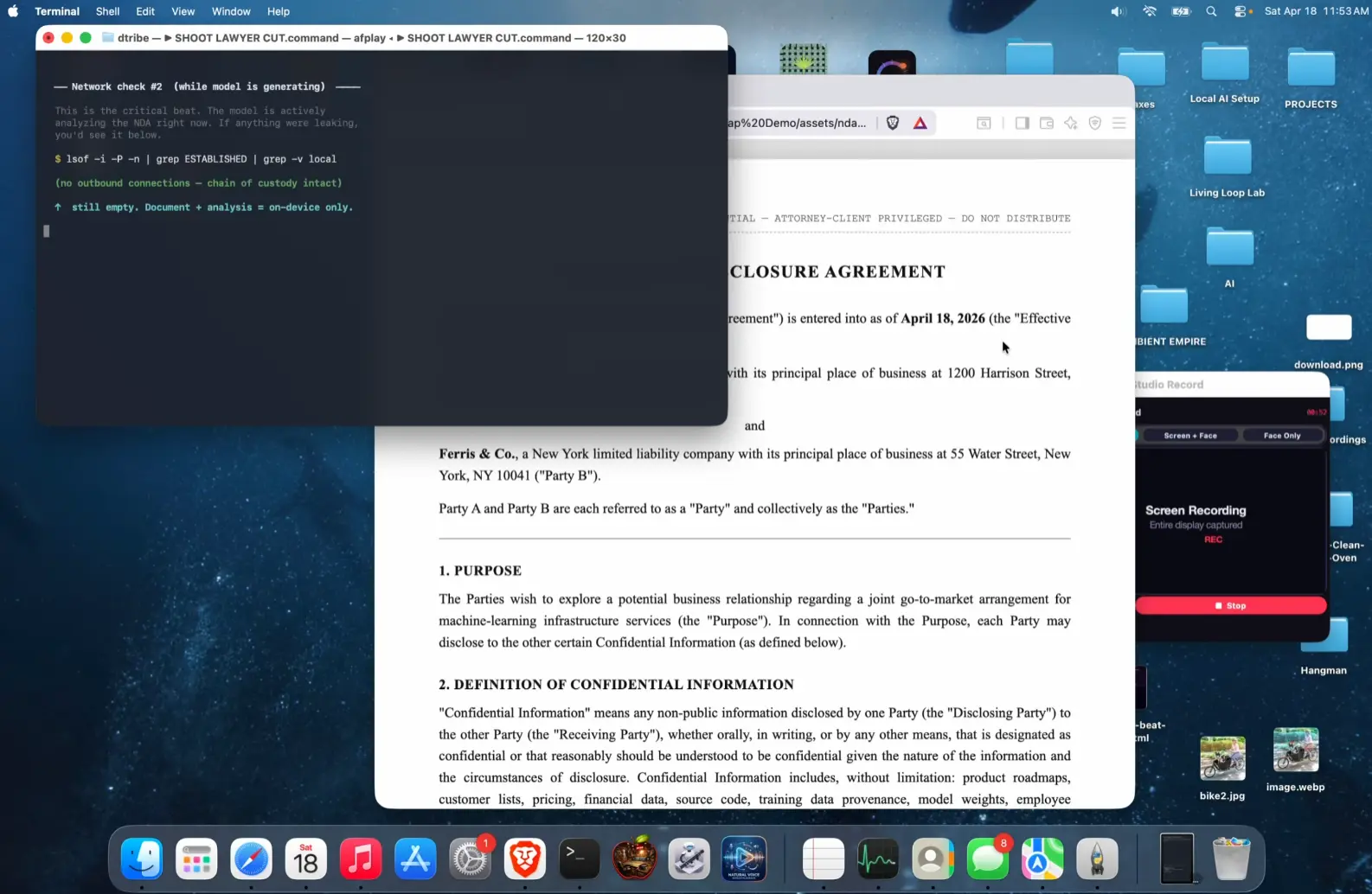Viewport: 1372px width, 894px height.
Task: Open the Terminal menu in the menu bar
Action: (x=57, y=11)
